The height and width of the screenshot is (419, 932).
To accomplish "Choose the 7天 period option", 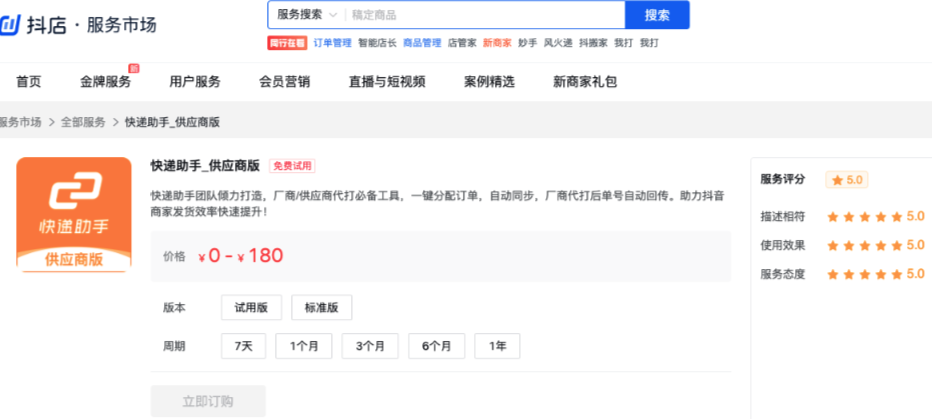I will pyautogui.click(x=244, y=346).
